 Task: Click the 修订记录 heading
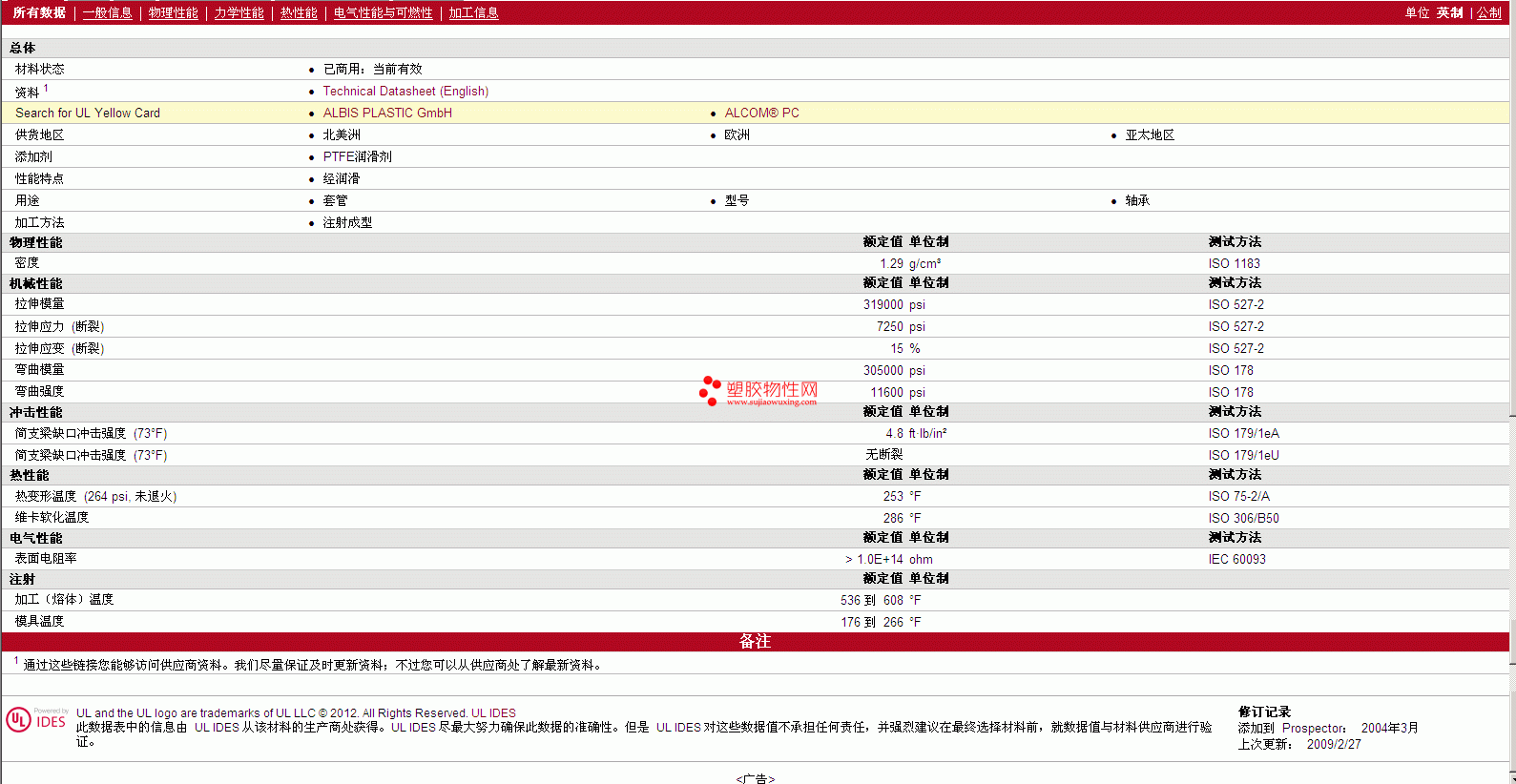point(1264,712)
